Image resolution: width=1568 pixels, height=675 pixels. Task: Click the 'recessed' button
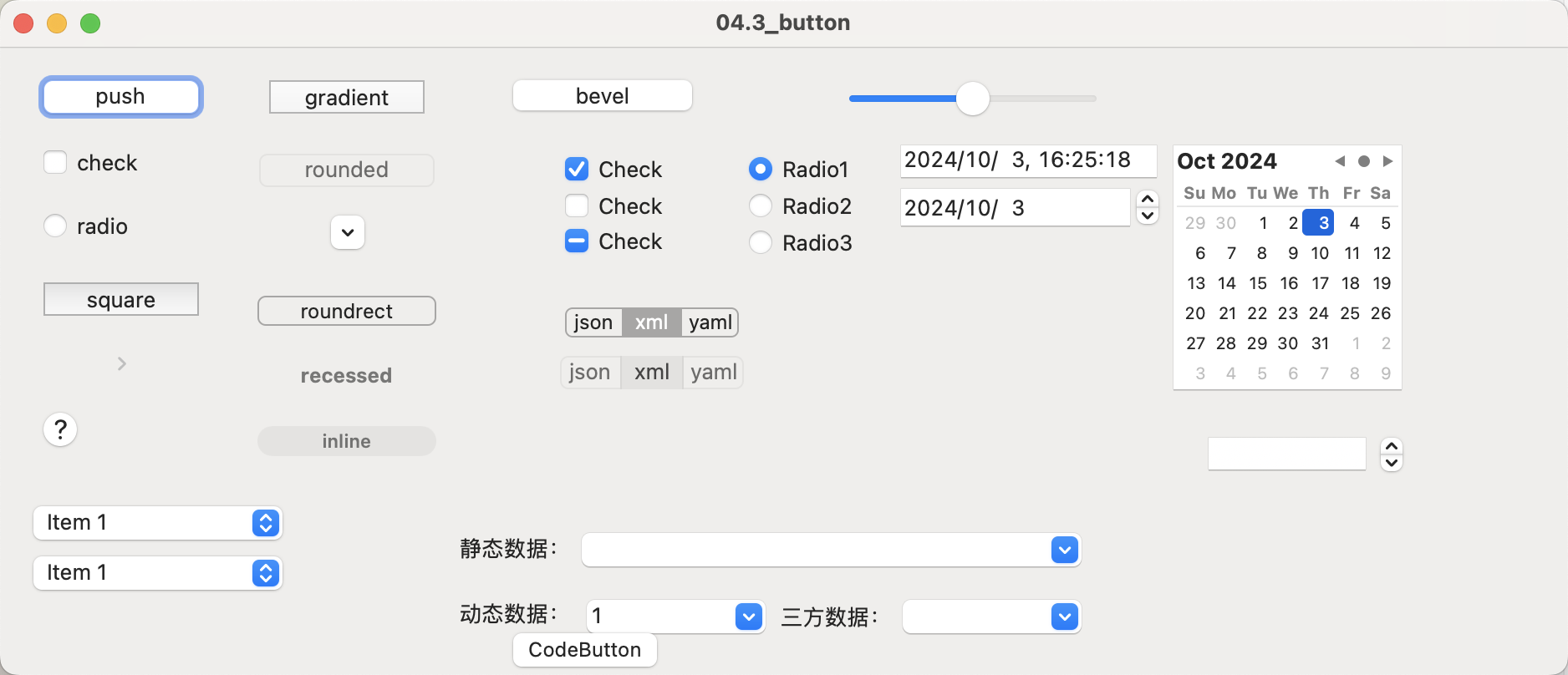(347, 375)
